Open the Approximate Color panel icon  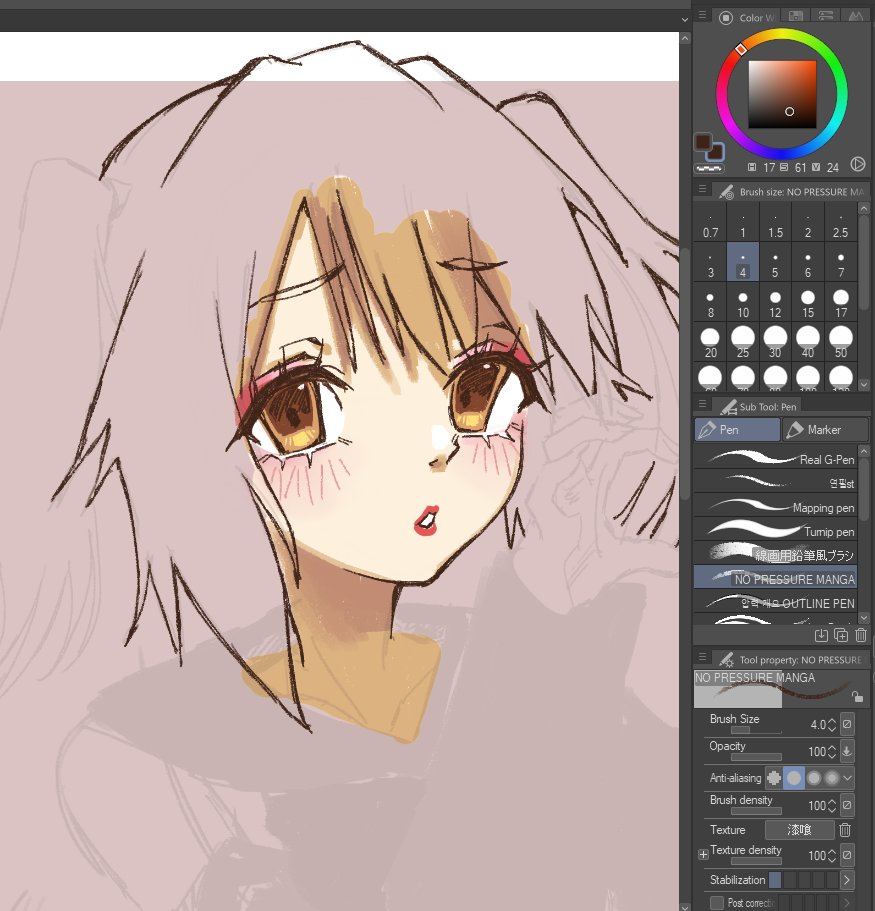pyautogui.click(x=855, y=16)
